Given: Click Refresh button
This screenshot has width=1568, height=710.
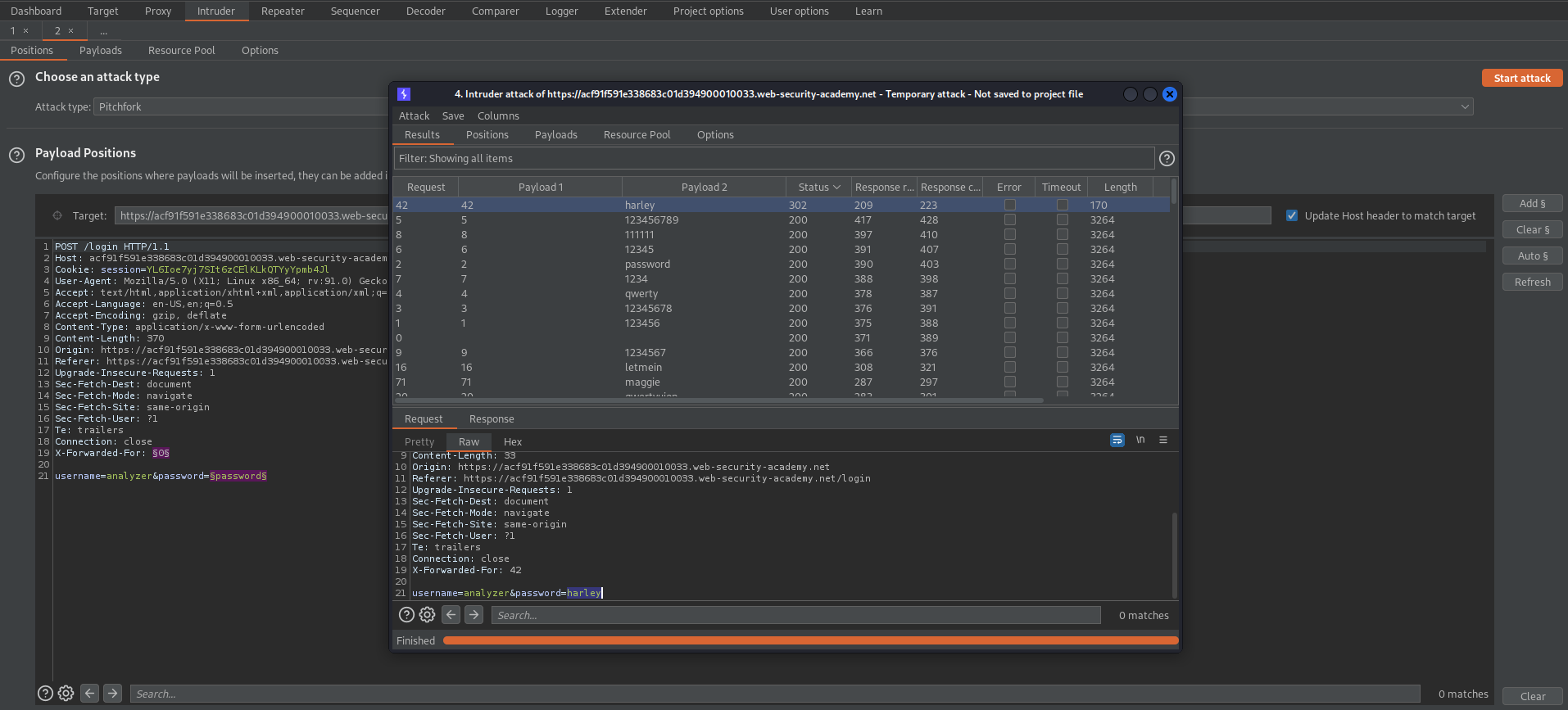Looking at the screenshot, I should click(x=1532, y=282).
